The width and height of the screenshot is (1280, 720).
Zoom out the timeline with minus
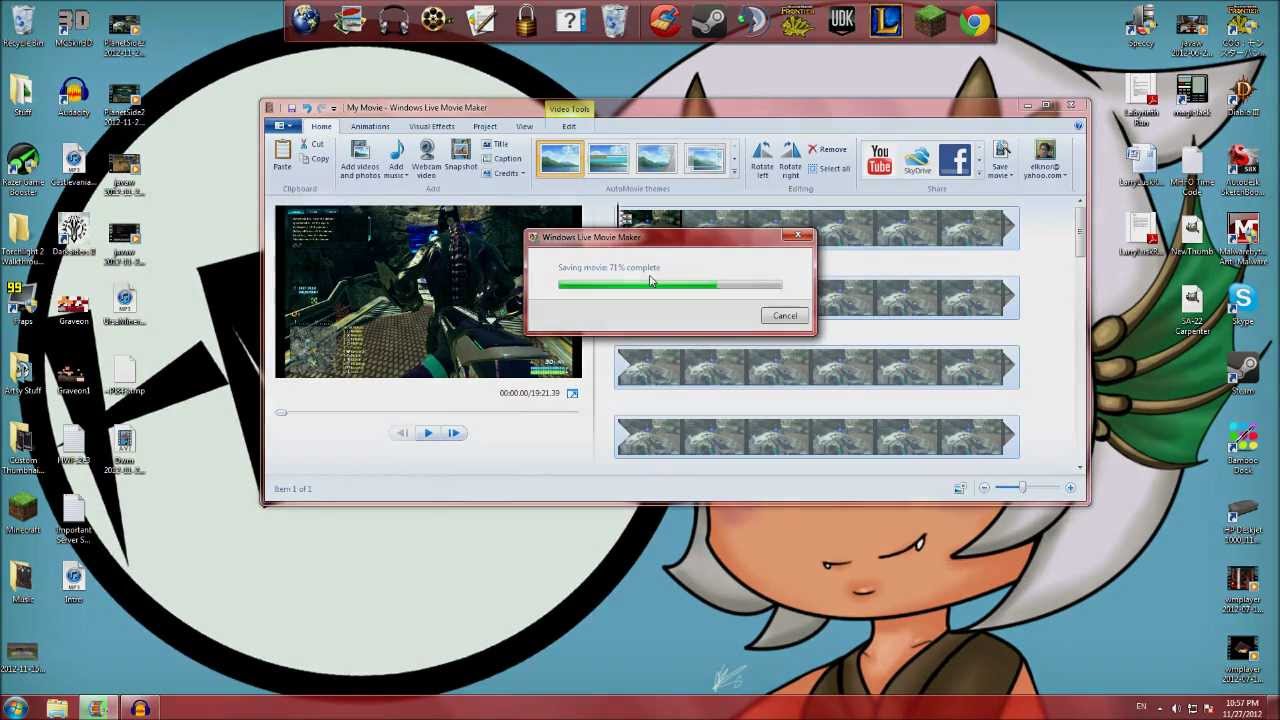coord(984,488)
